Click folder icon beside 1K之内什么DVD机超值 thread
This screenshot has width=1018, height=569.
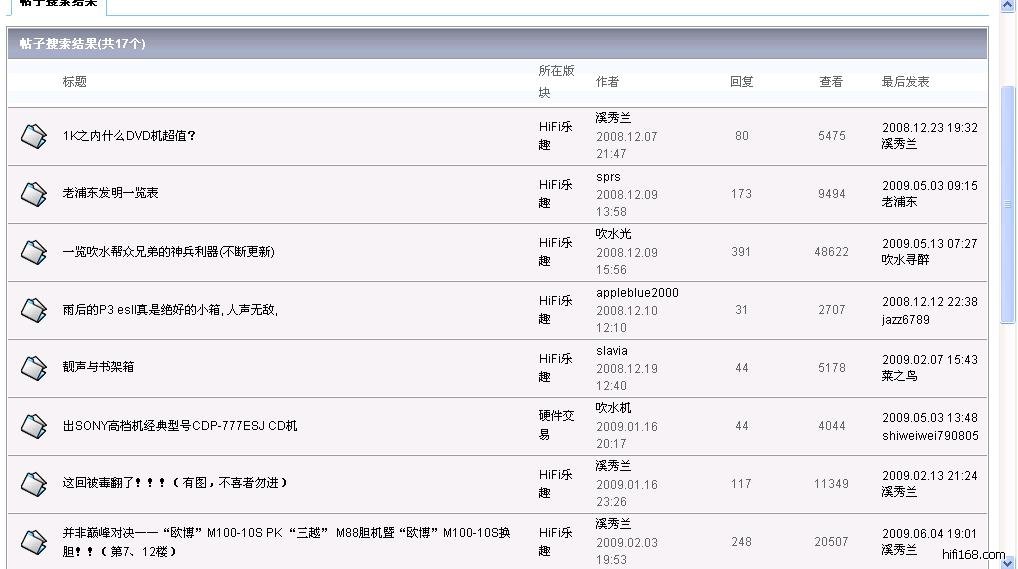click(34, 136)
